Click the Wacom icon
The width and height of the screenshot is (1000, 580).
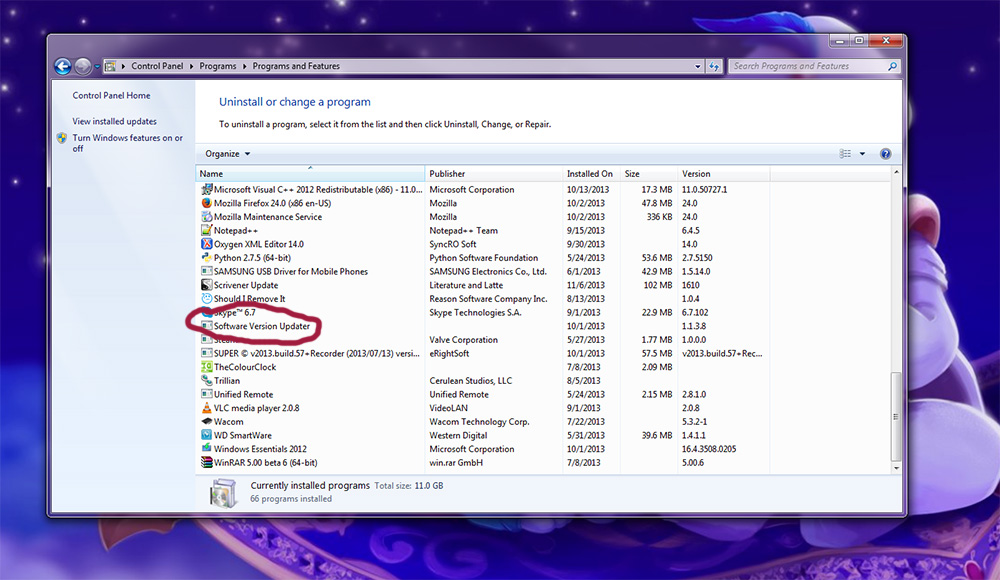tap(207, 422)
